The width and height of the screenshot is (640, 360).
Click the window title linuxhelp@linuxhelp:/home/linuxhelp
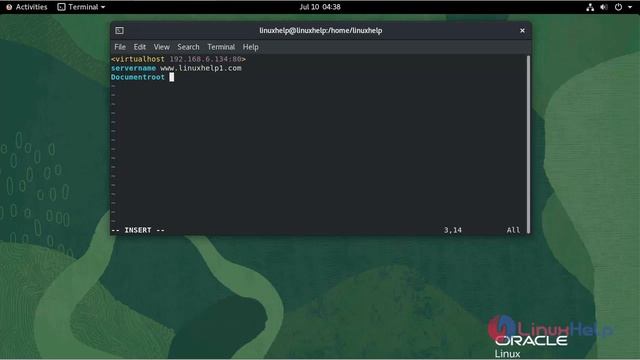coord(321,31)
